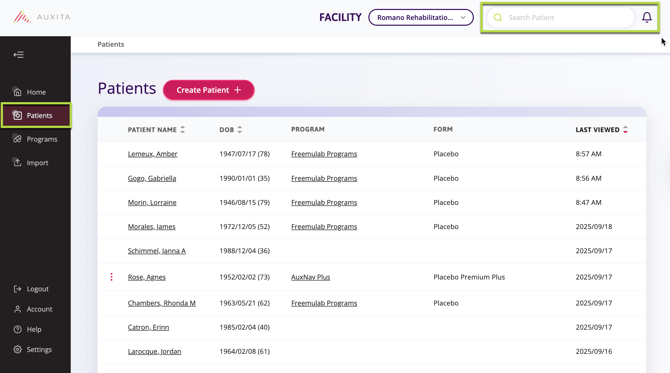
Task: Open patient Catron, Erinn
Action: (148, 327)
